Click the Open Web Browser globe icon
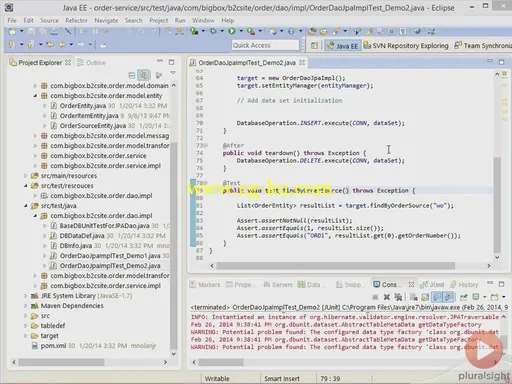The image size is (512, 384). (x=417, y=31)
